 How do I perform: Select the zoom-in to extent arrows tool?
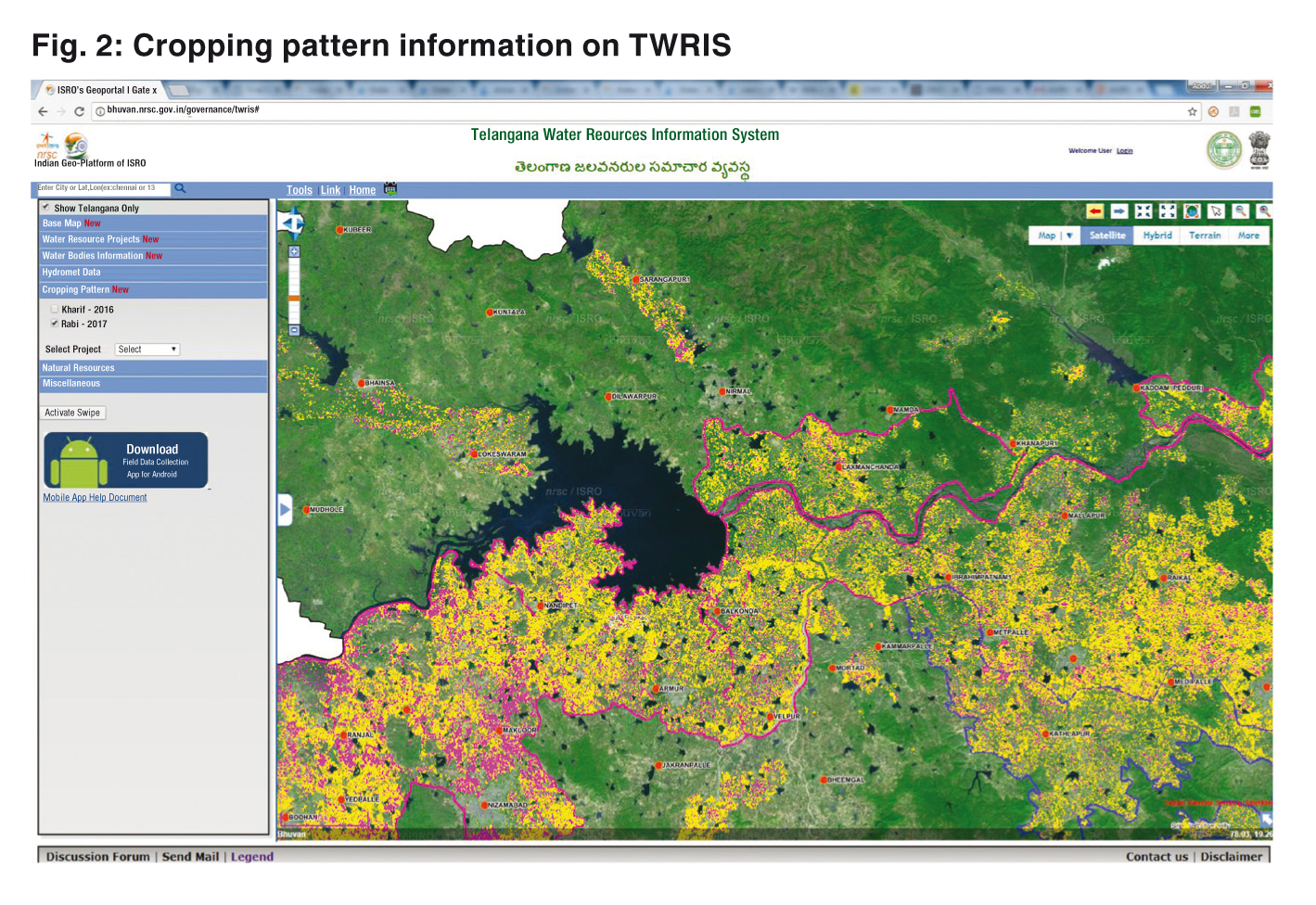1144,211
